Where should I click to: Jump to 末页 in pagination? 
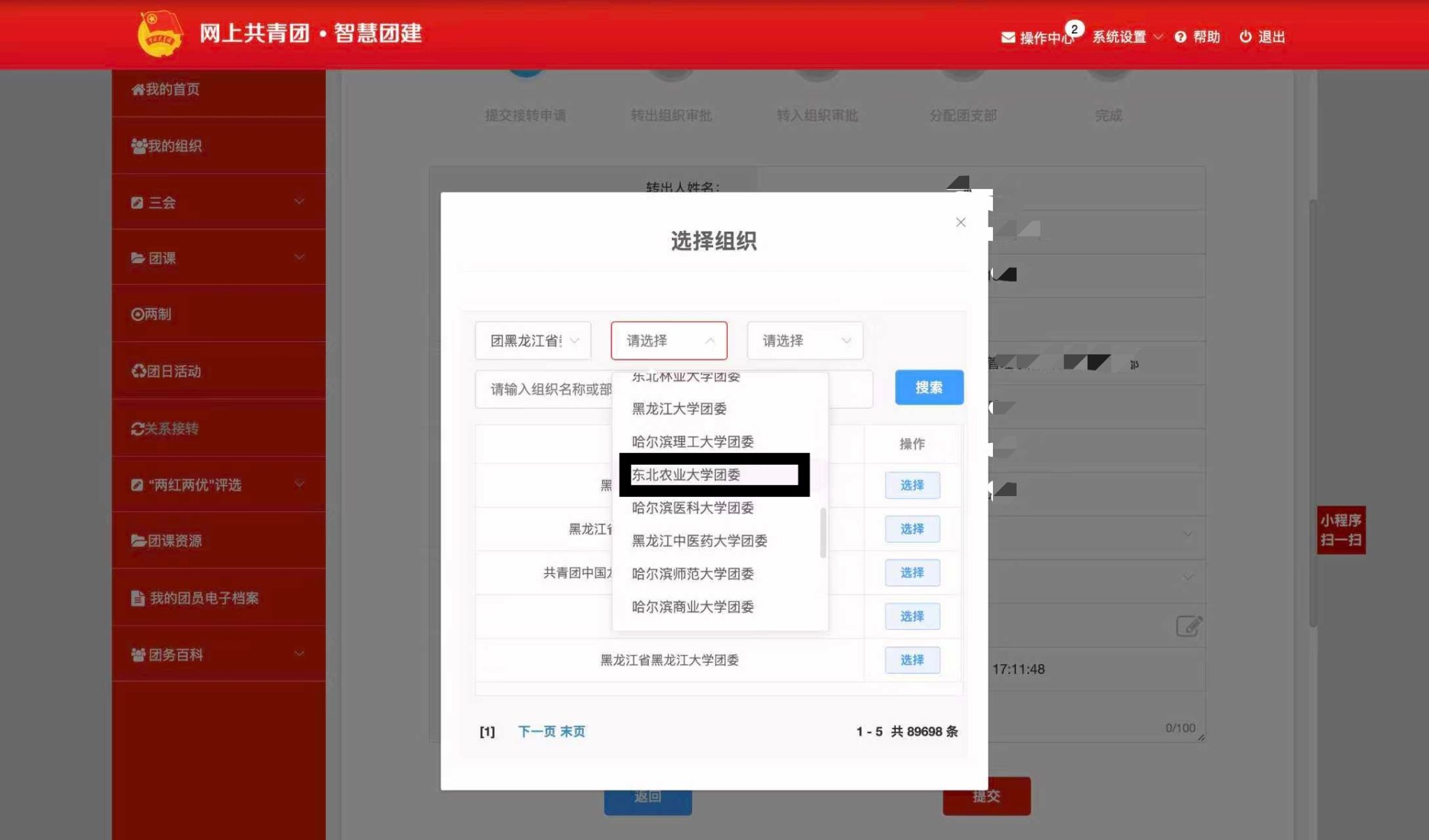pos(573,731)
